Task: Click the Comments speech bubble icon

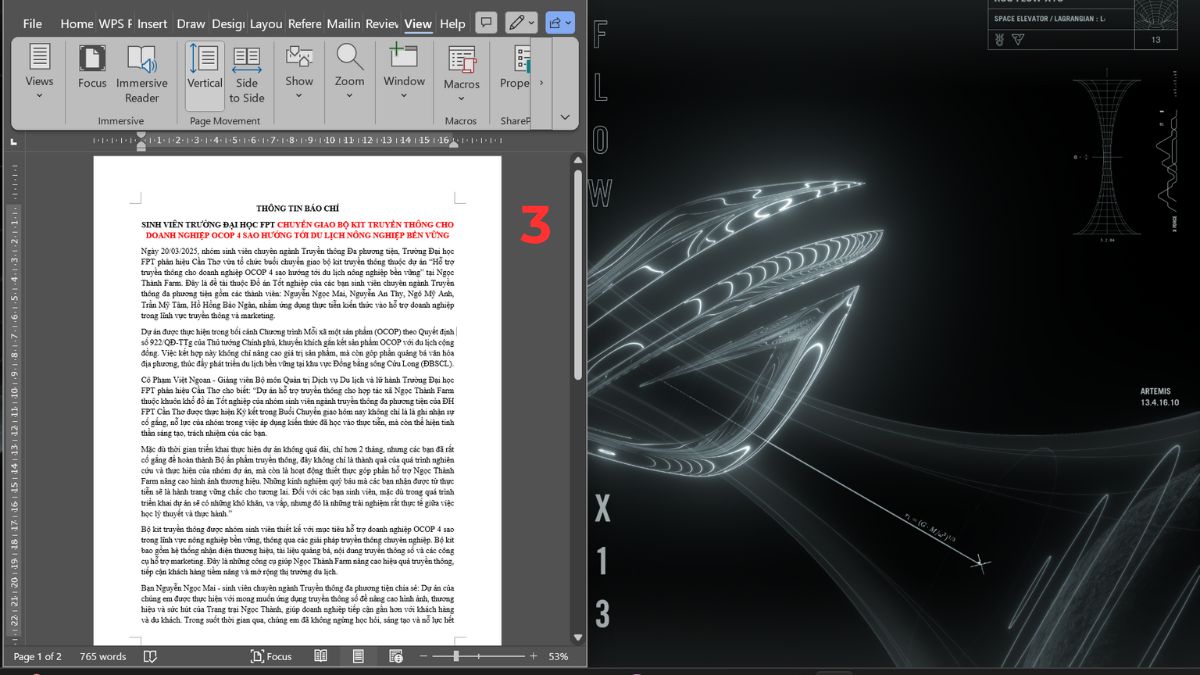Action: coord(486,22)
